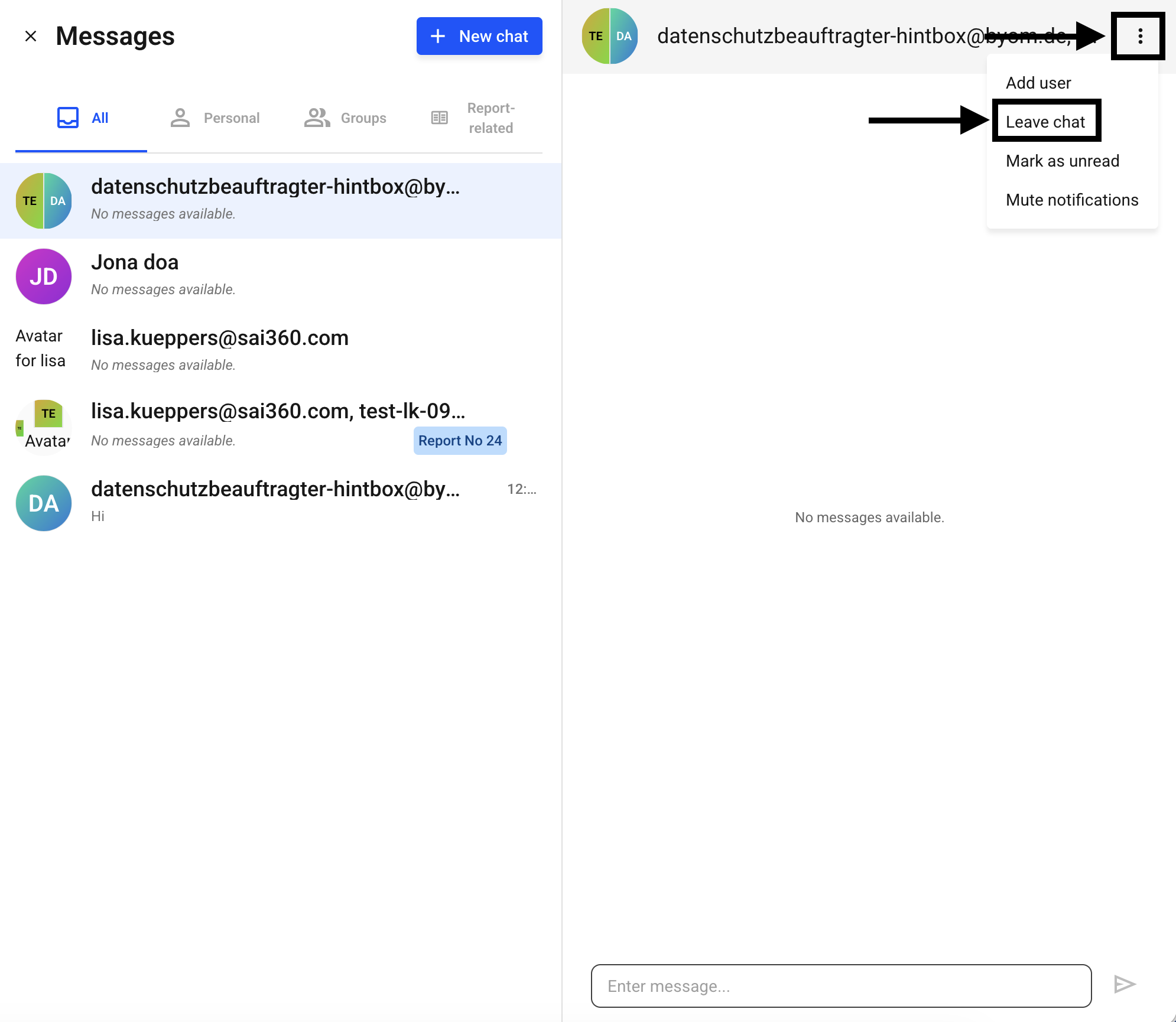The height and width of the screenshot is (1022, 1176).
Task: Click the Report No 24 badge
Action: [x=460, y=441]
